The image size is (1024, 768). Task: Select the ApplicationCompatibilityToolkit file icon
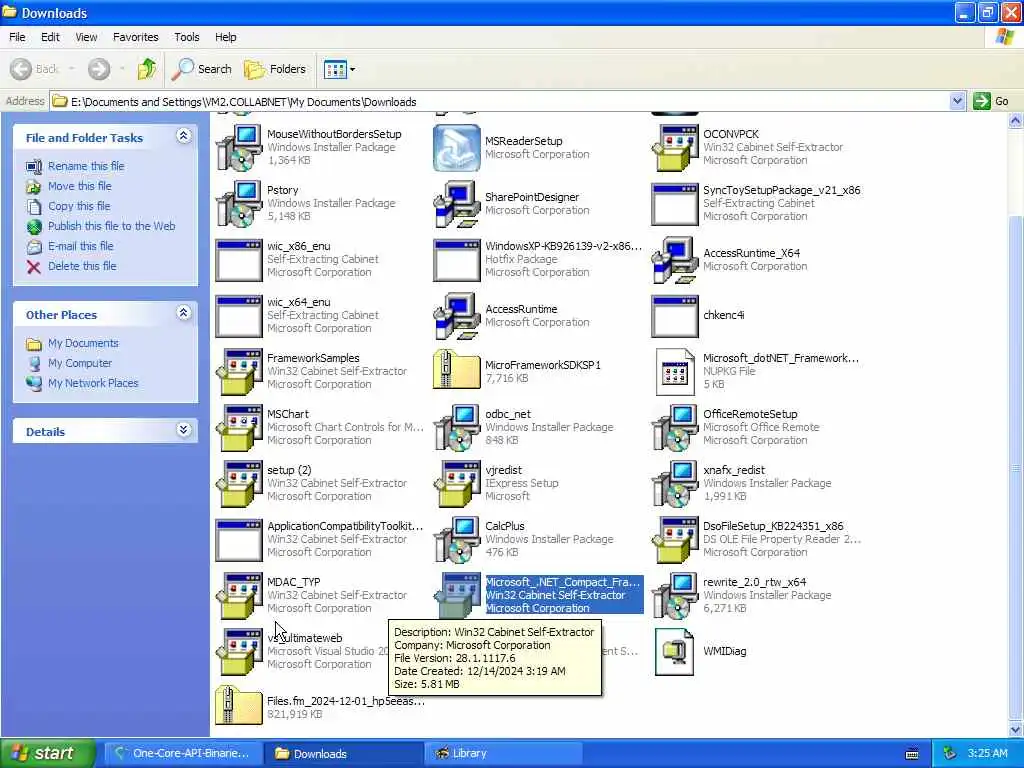239,540
